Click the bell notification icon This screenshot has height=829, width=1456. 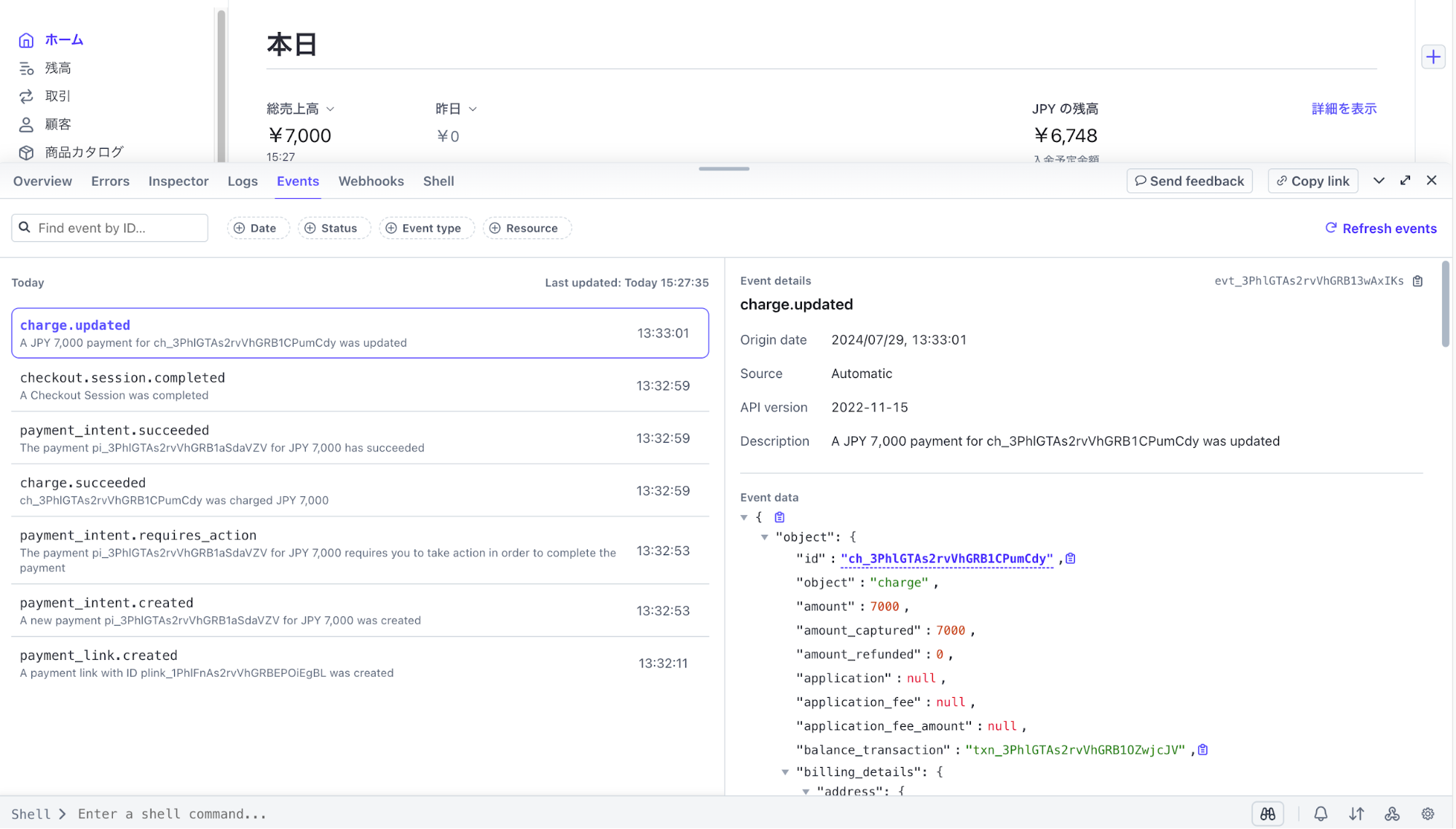(1321, 814)
